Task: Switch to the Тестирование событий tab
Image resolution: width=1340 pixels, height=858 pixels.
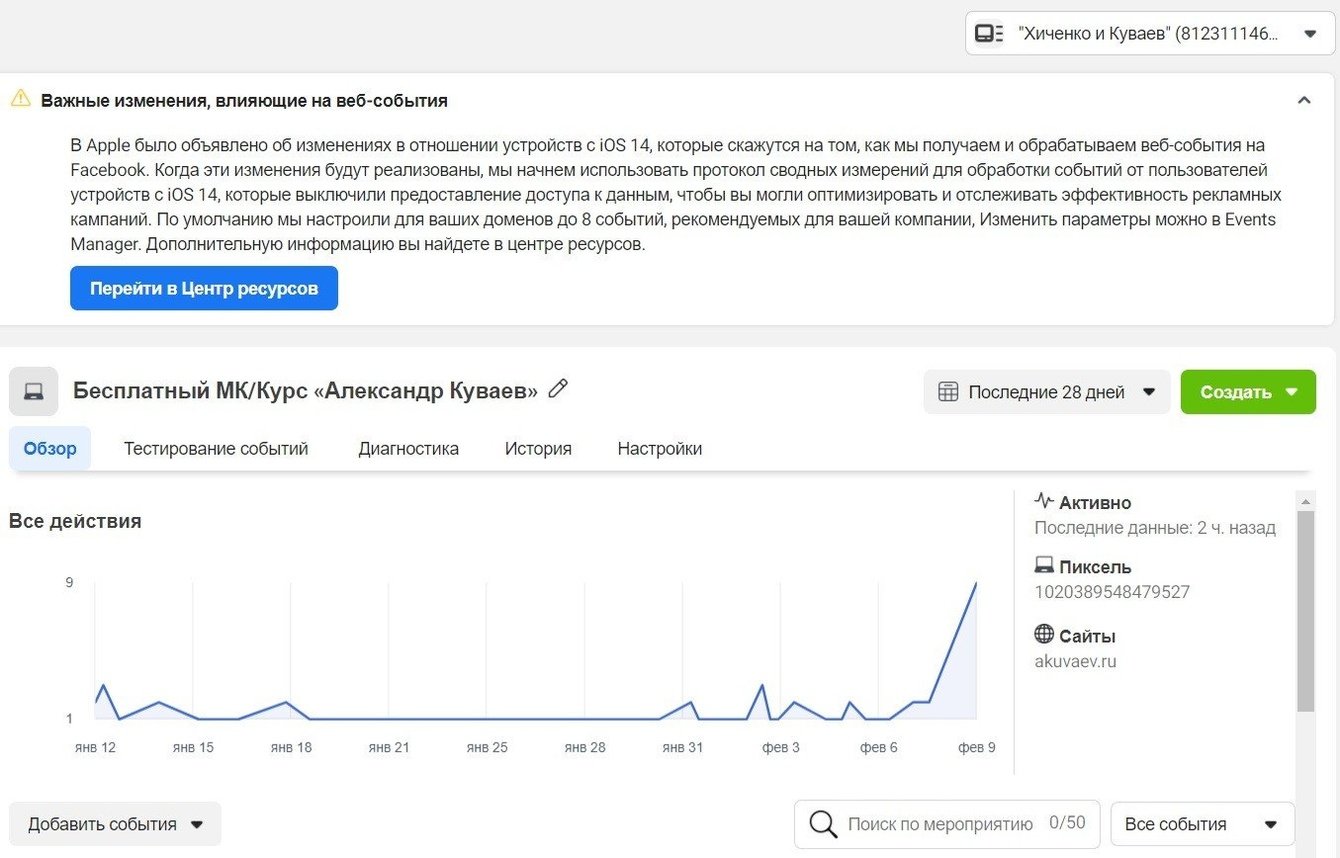Action: [x=216, y=449]
